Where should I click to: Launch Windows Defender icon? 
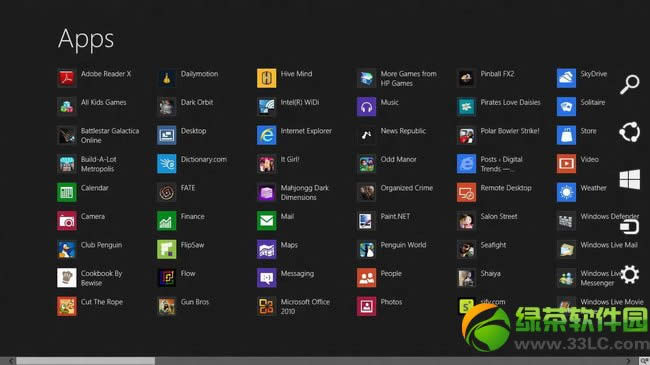pyautogui.click(x=566, y=221)
